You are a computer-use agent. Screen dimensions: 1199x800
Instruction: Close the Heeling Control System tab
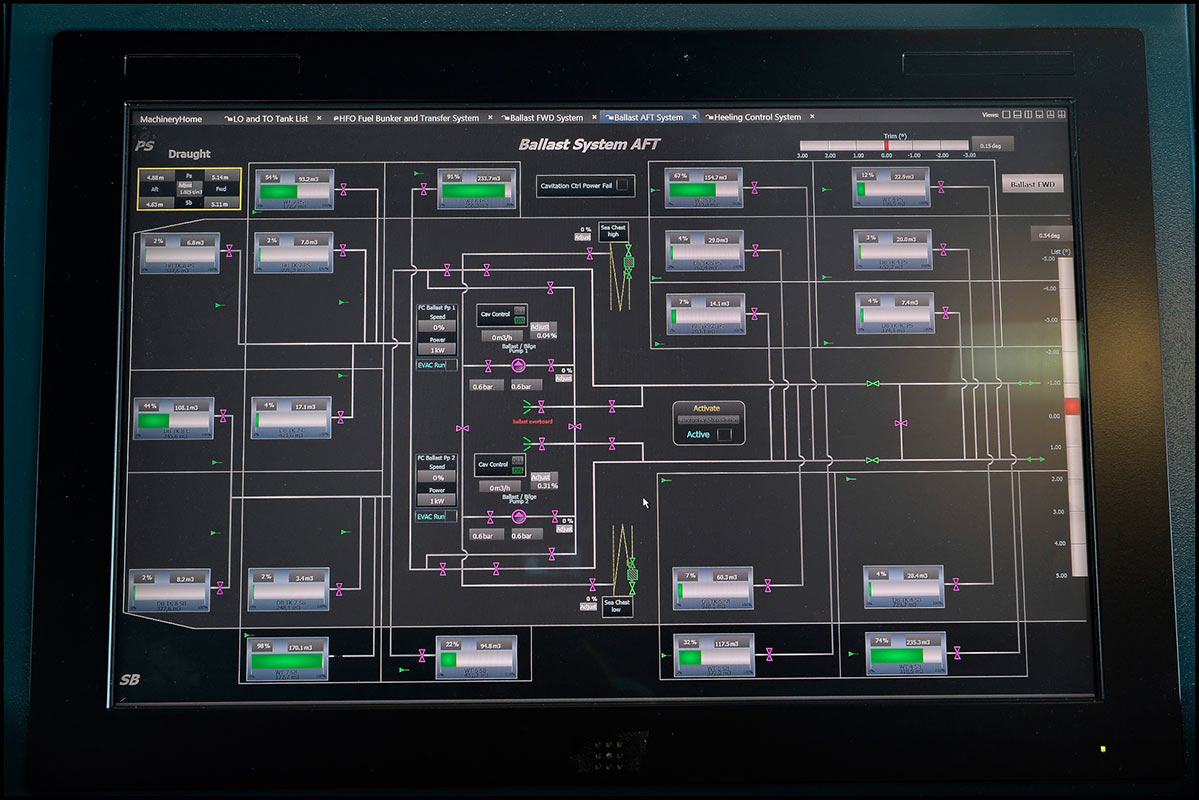pos(812,116)
